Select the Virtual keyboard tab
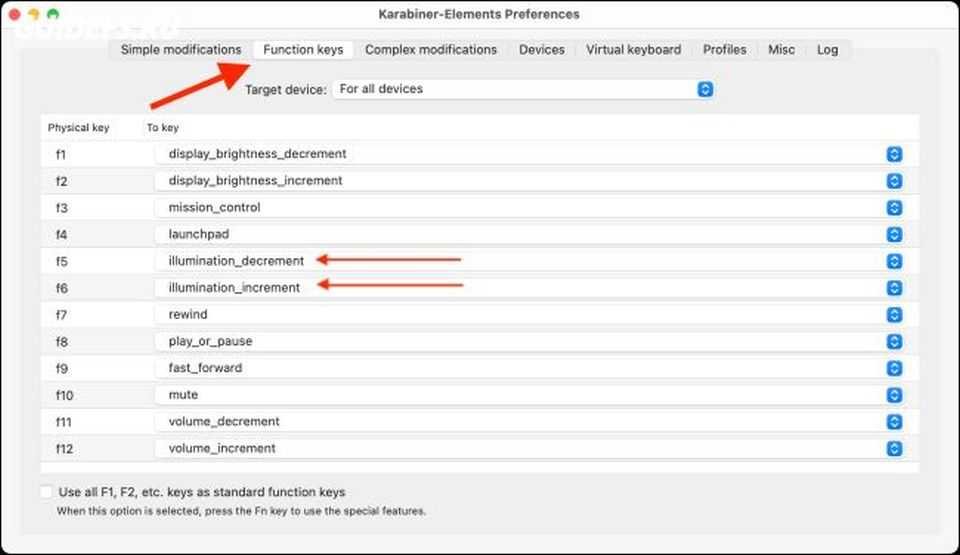 (x=633, y=49)
